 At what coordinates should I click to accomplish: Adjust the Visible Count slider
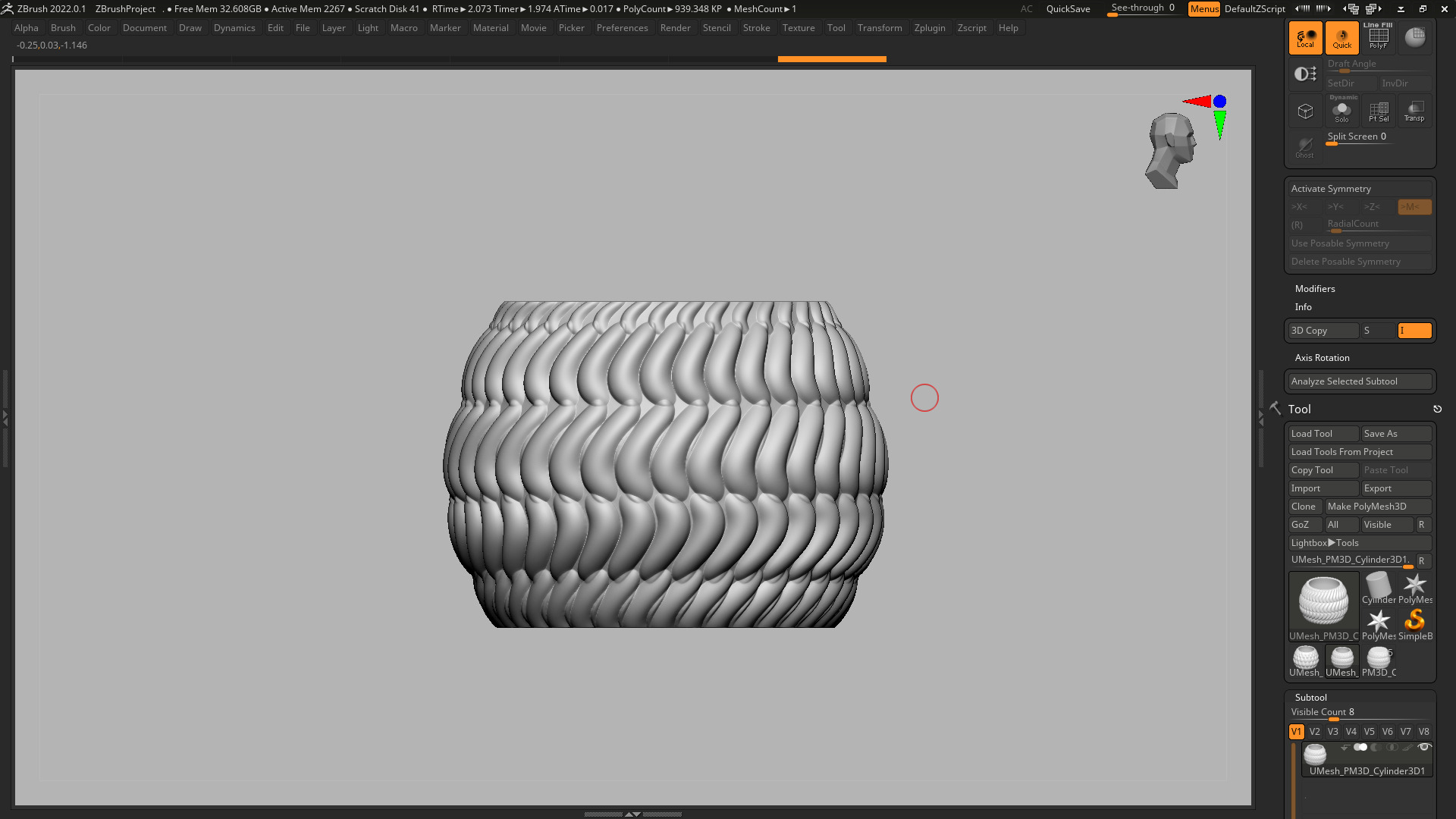point(1360,713)
